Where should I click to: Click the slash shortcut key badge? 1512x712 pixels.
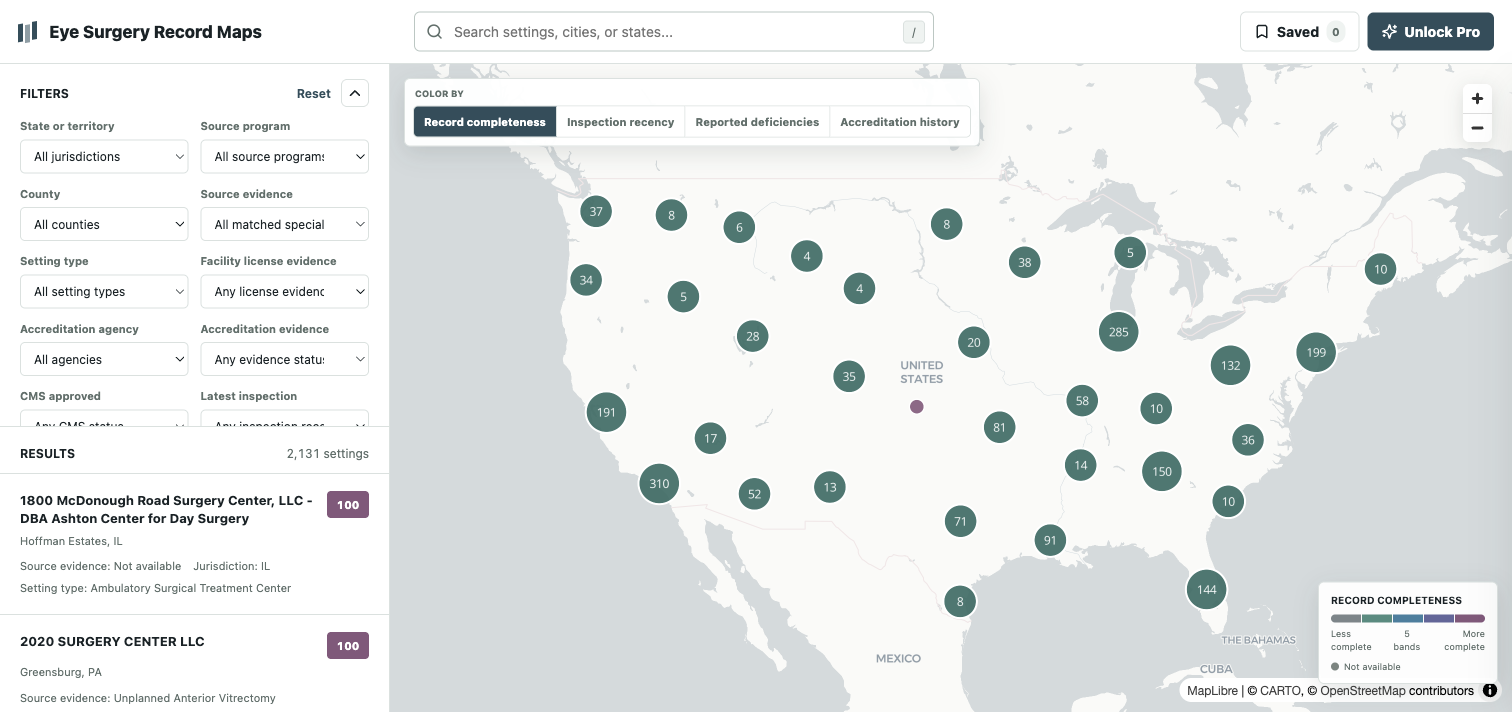coord(913,32)
